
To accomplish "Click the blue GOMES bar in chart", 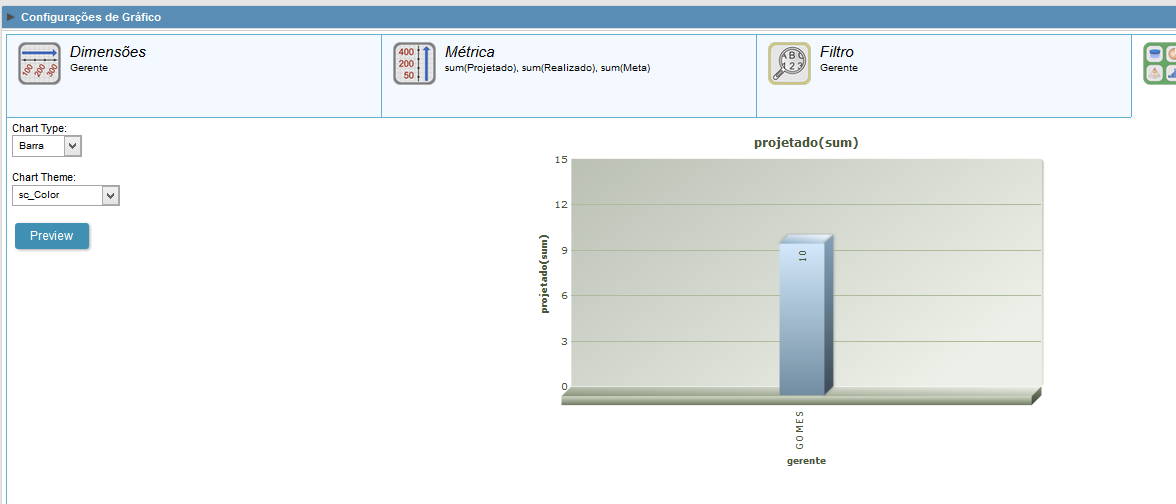I will [803, 318].
